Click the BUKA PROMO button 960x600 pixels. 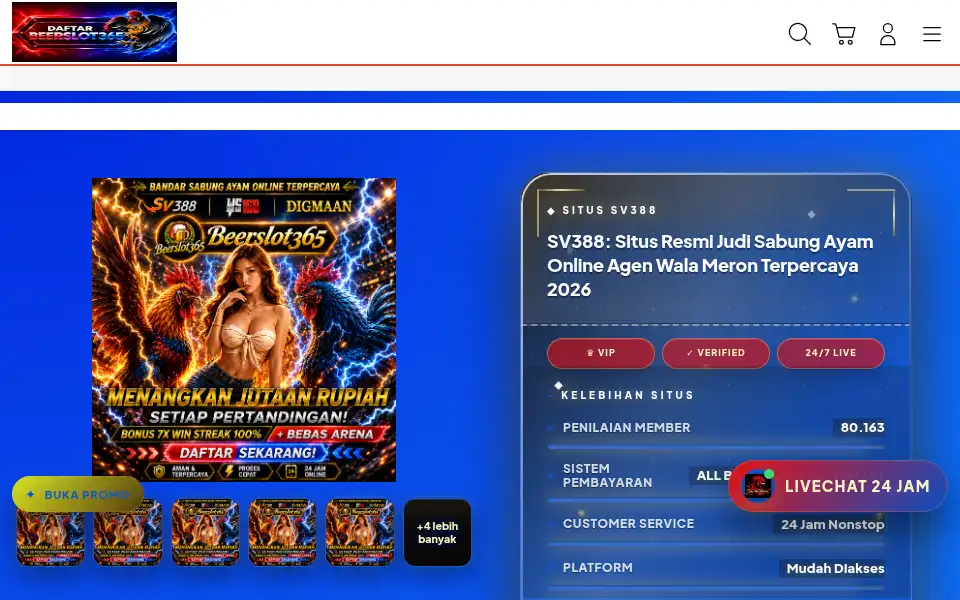[x=78, y=494]
